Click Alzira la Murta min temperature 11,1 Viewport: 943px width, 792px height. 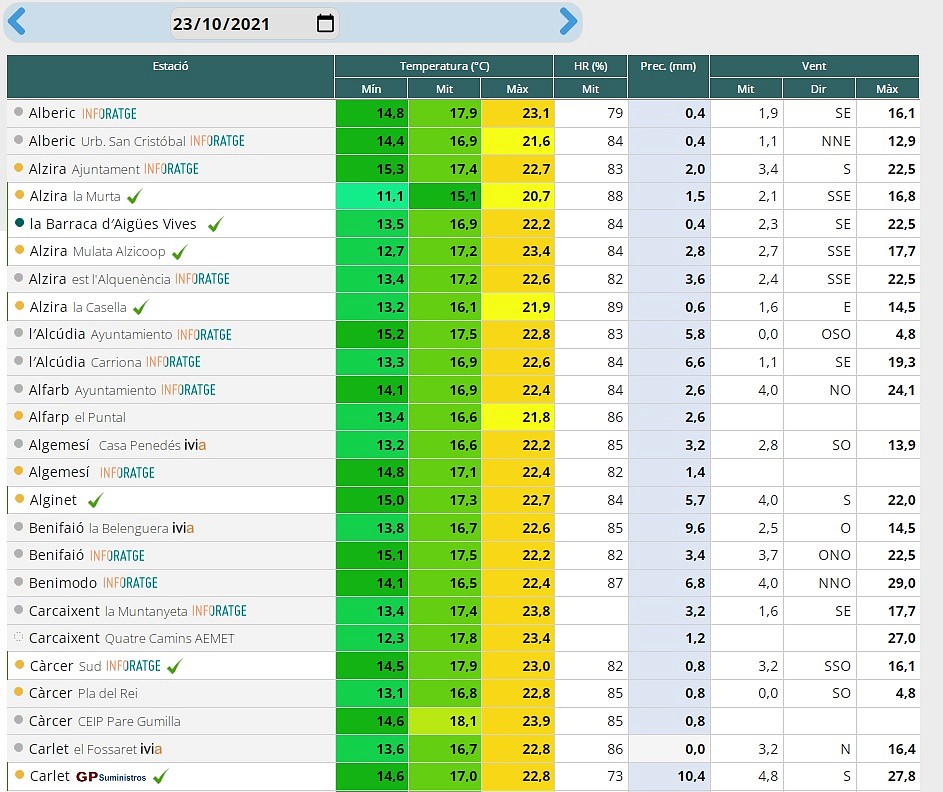click(372, 196)
